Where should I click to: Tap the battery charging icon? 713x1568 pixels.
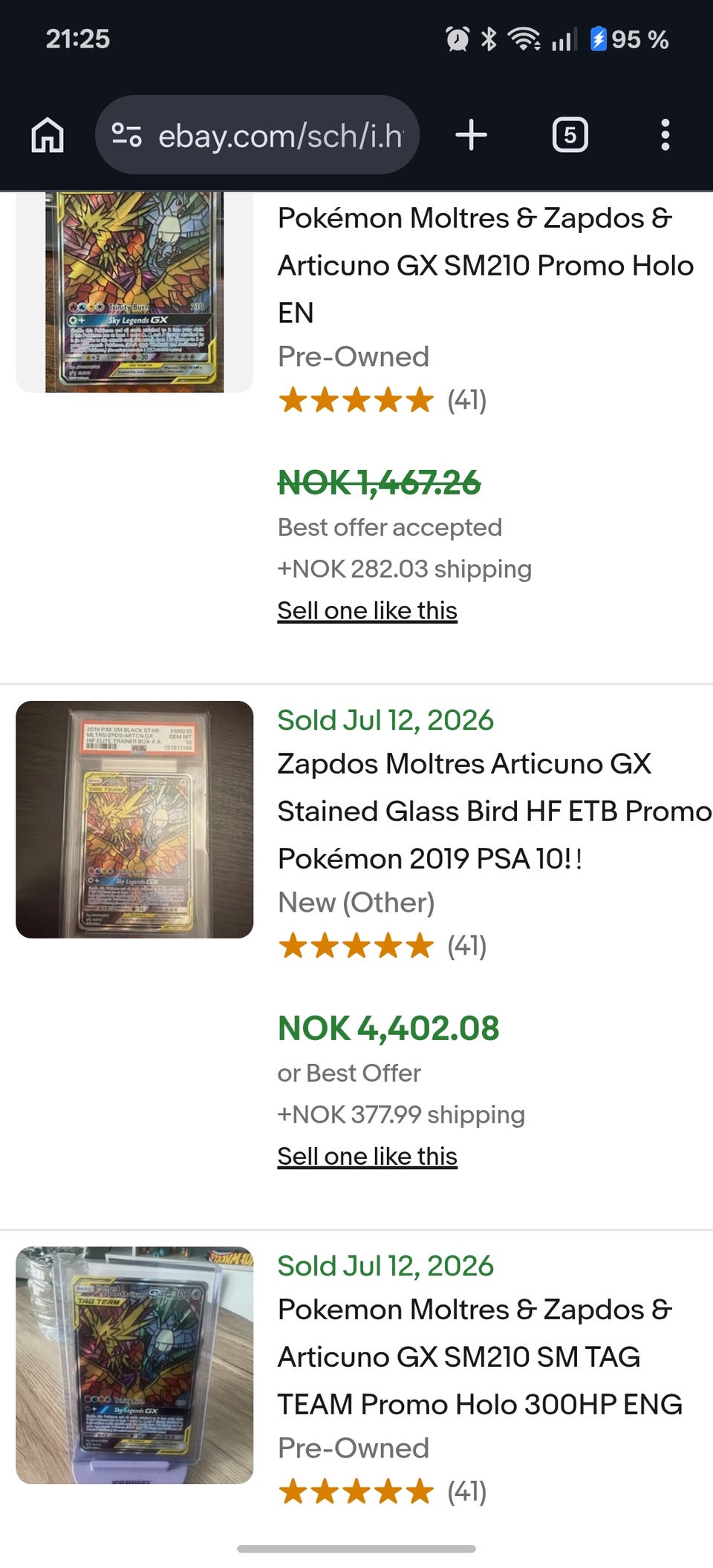(598, 39)
